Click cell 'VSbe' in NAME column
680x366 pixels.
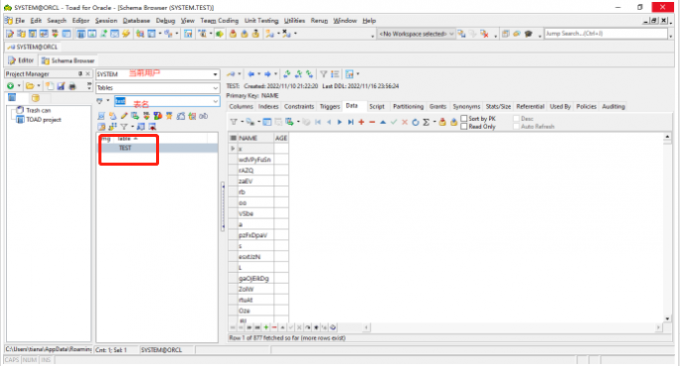tap(255, 213)
